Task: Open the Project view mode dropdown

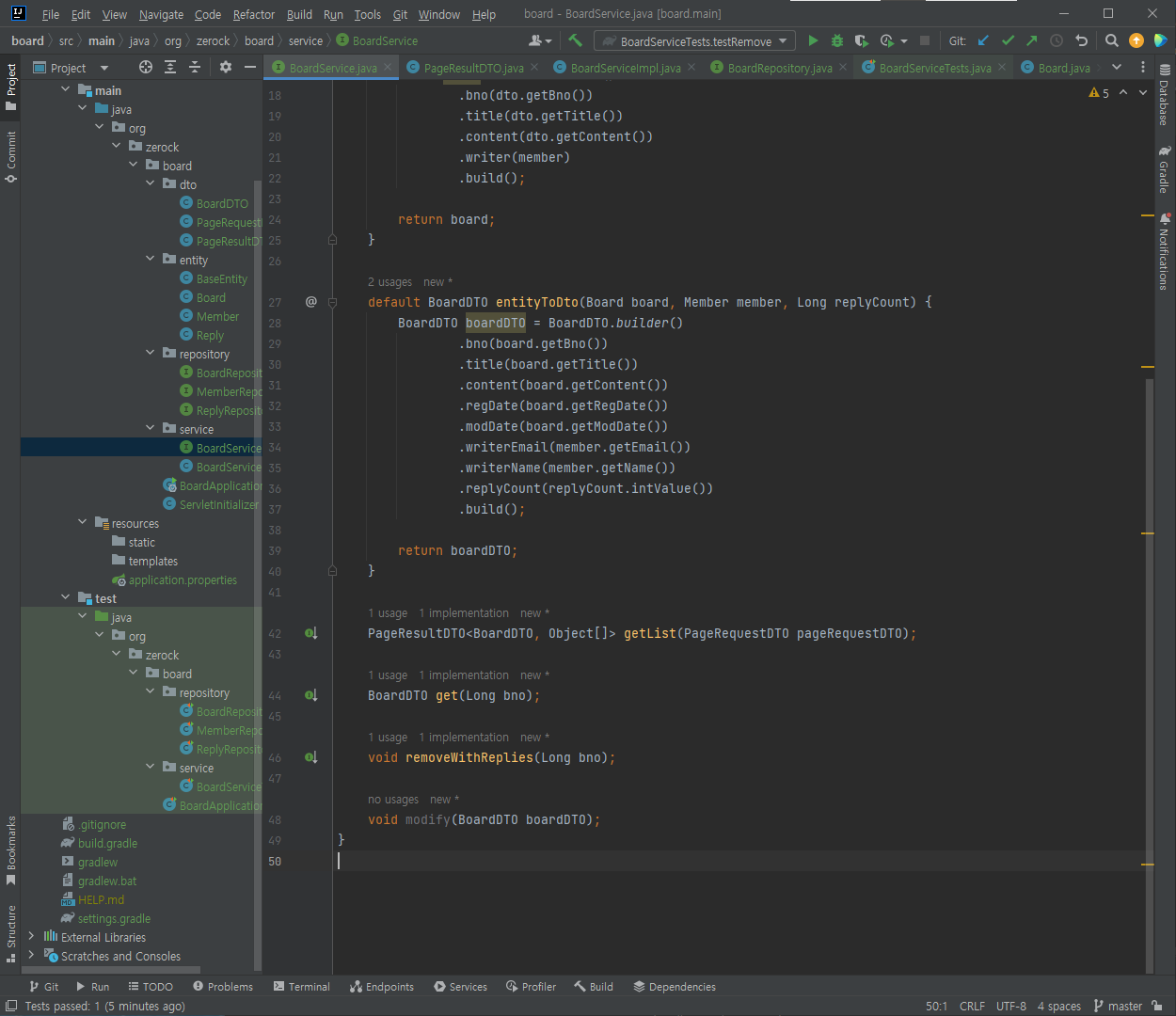Action: coord(72,68)
